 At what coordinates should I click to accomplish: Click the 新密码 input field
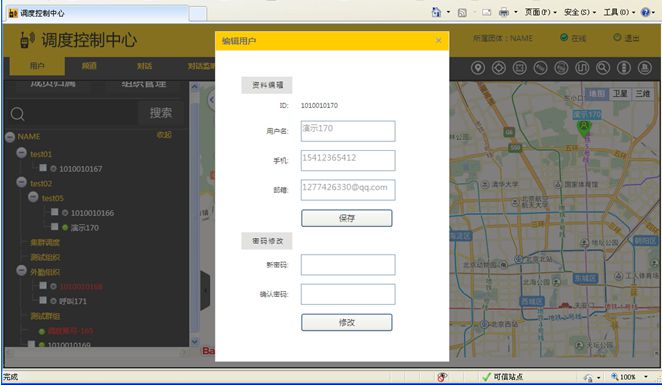[x=348, y=265]
